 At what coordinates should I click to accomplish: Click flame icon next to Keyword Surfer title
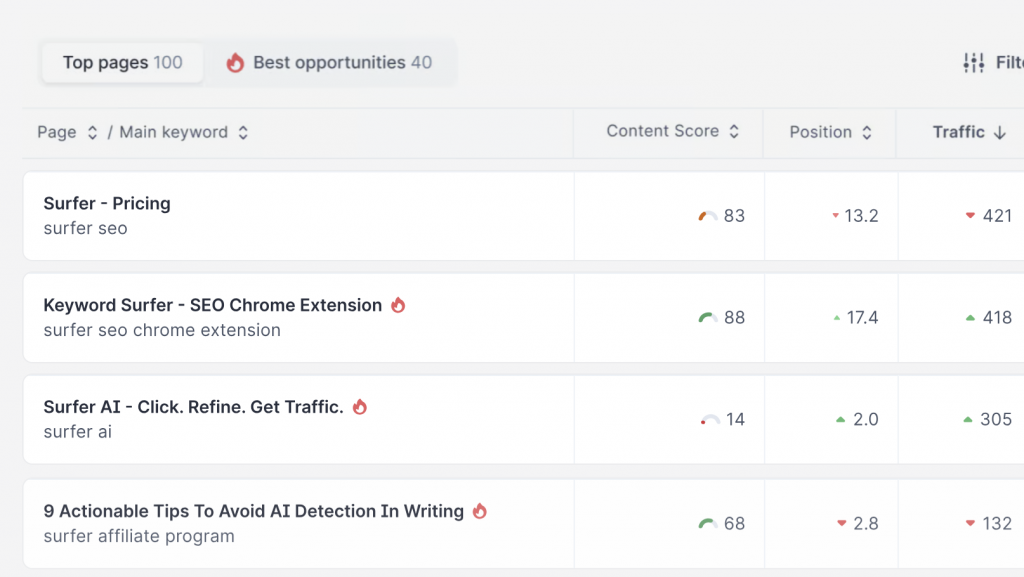click(x=398, y=305)
